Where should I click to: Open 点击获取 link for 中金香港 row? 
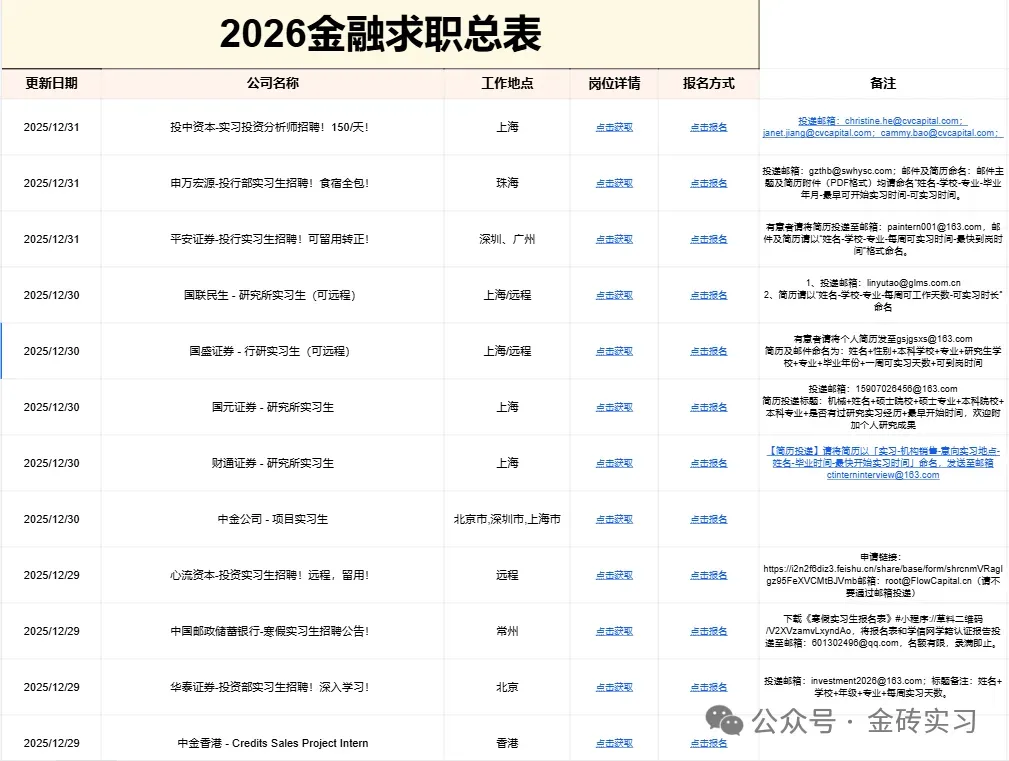614,743
